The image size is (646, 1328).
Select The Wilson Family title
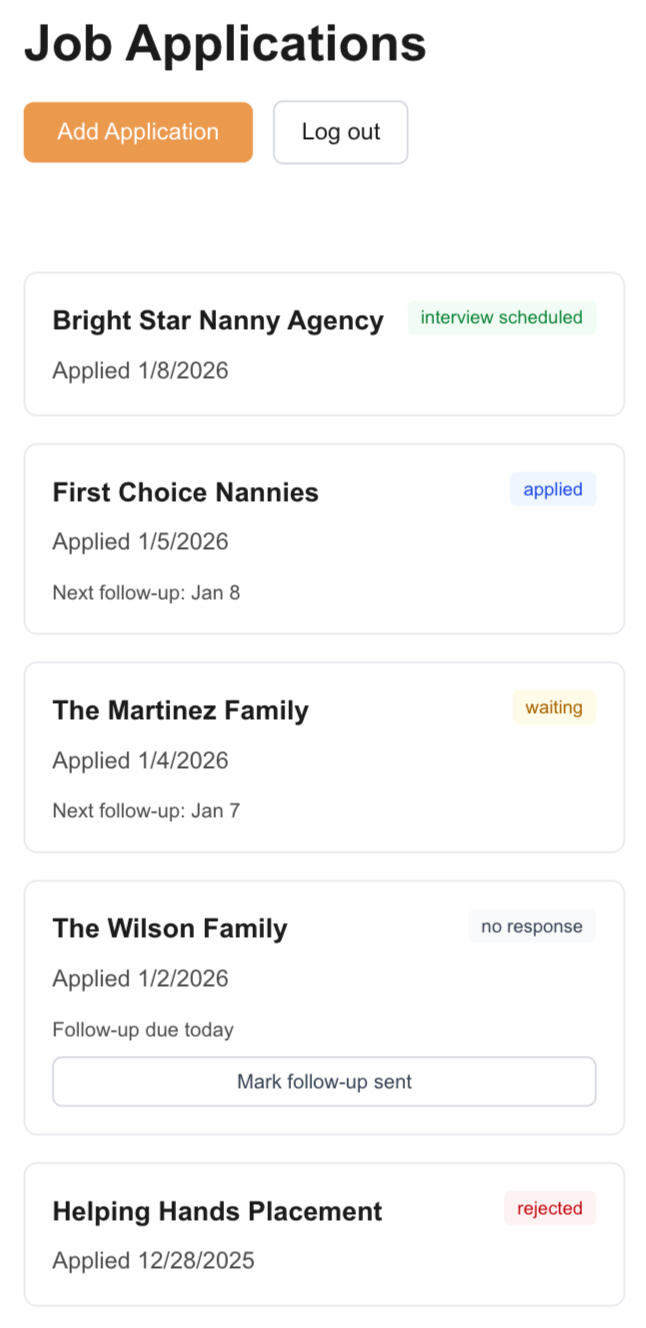(170, 928)
